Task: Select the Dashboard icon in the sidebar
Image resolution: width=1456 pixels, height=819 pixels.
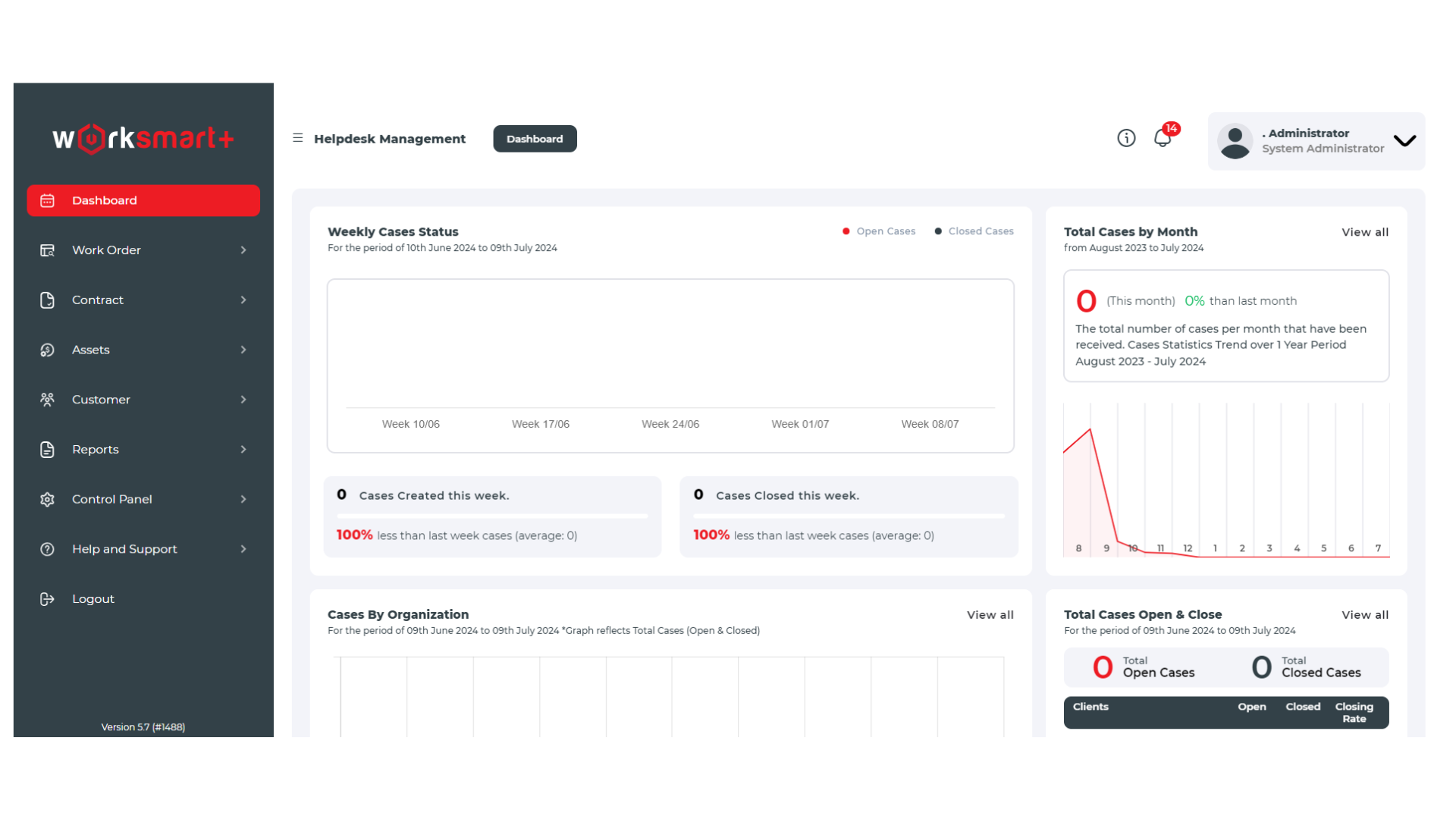Action: coord(47,200)
